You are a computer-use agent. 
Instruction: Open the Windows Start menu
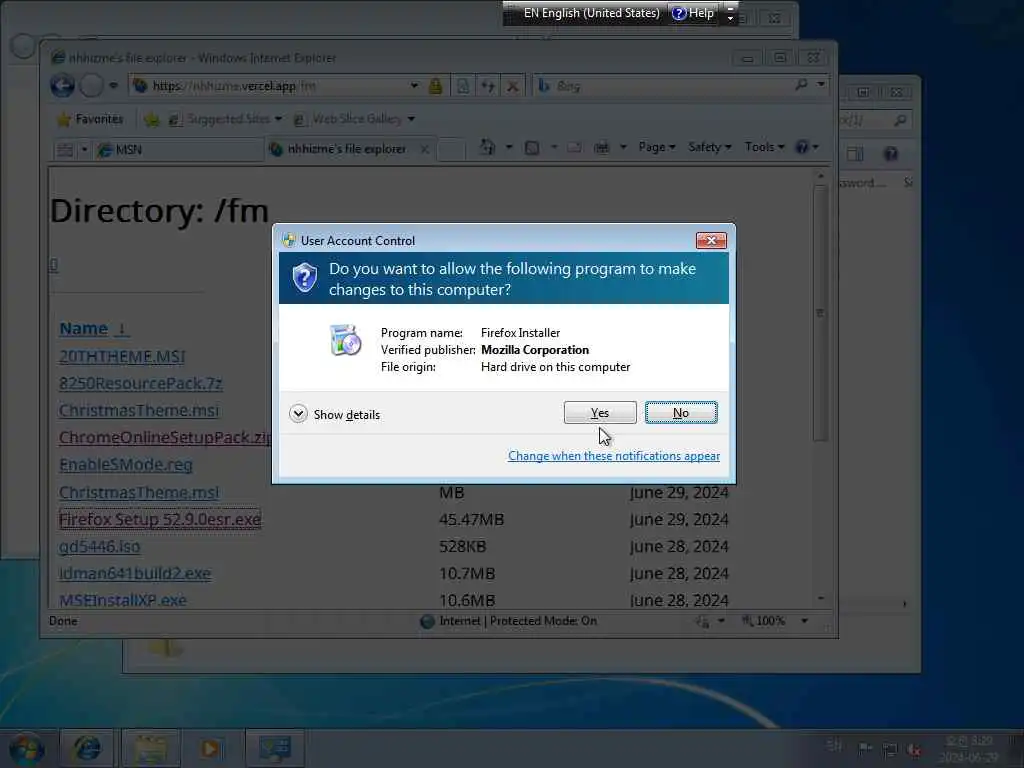pyautogui.click(x=26, y=748)
